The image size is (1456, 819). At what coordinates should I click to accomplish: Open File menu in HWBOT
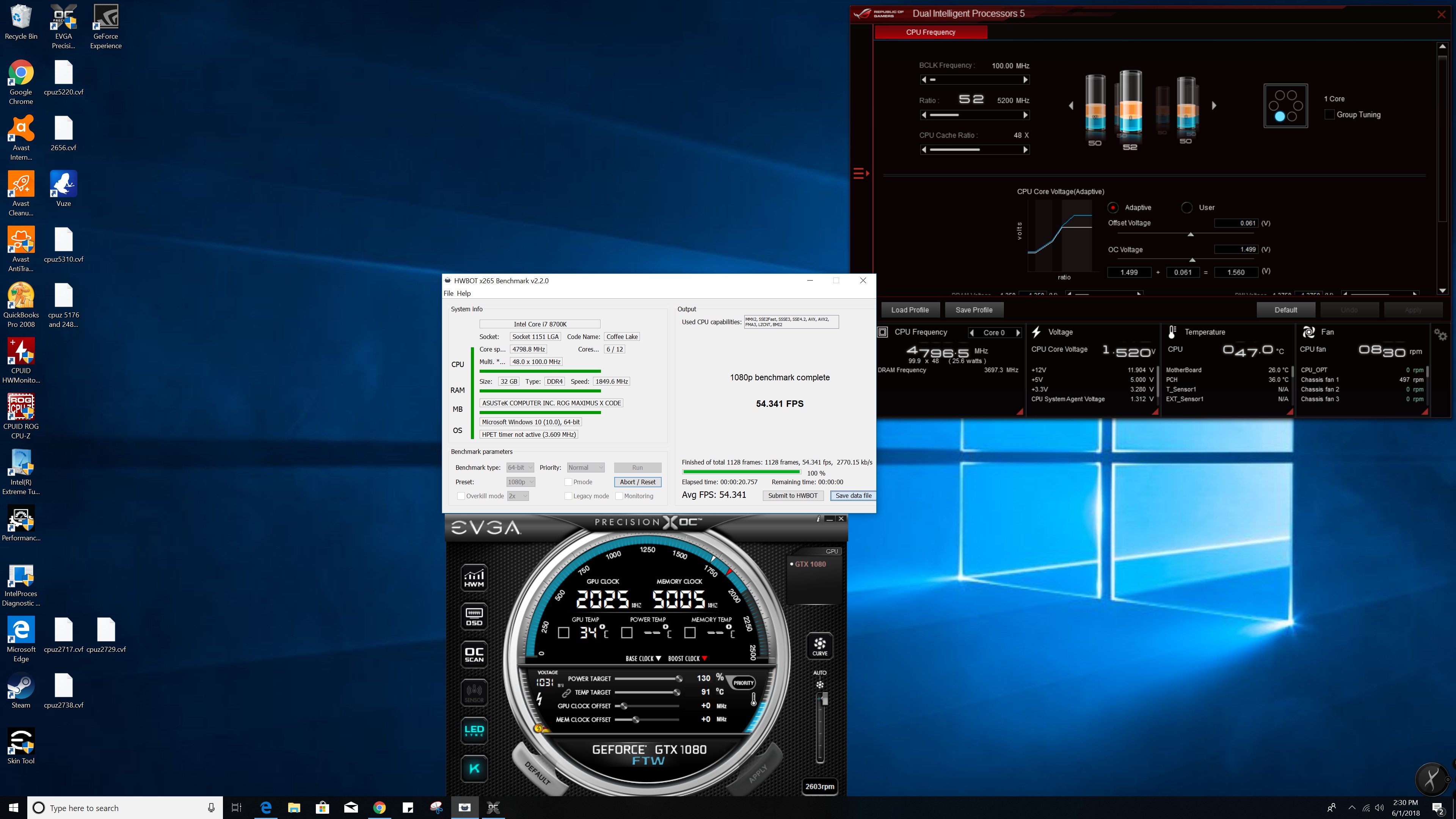[x=448, y=293]
